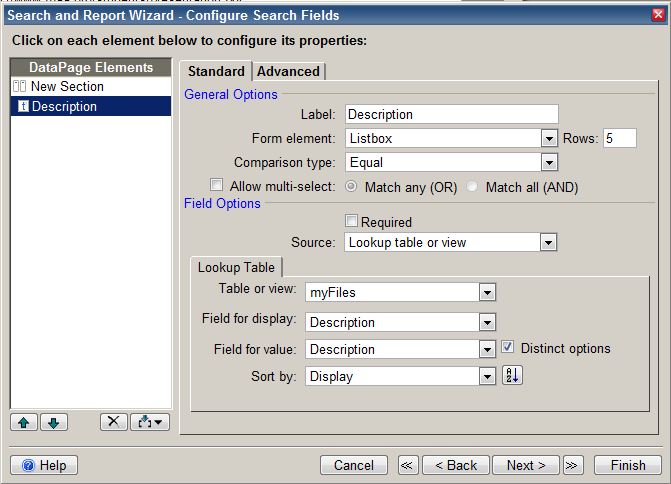Open the Sort by dropdown
This screenshot has width=671, height=484.
(487, 377)
